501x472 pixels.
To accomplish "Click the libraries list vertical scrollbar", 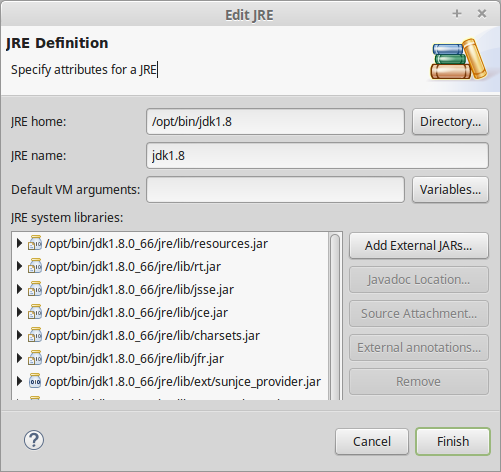I will coord(335,316).
